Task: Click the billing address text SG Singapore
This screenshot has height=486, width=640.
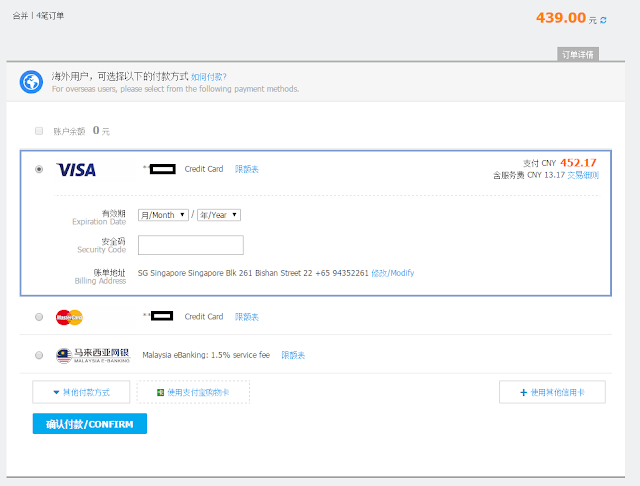Action: click(253, 273)
